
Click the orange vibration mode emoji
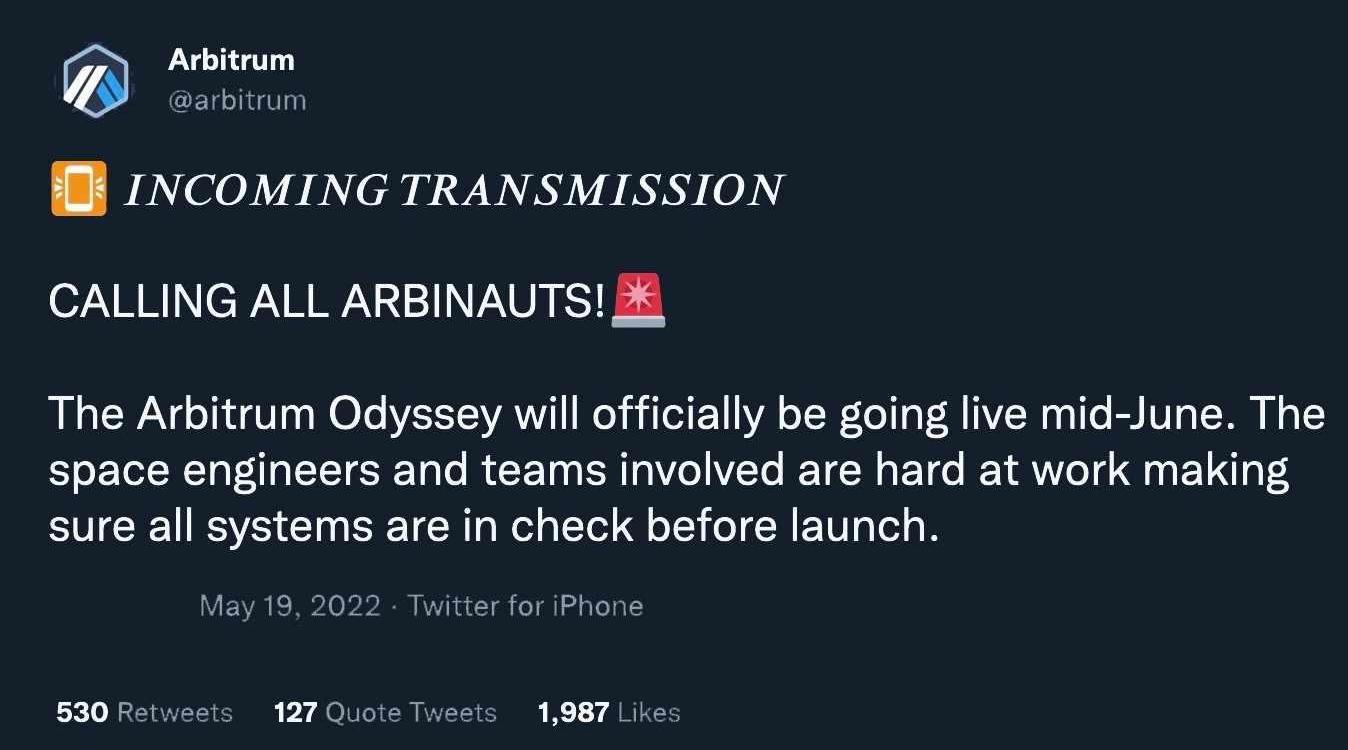[78, 188]
